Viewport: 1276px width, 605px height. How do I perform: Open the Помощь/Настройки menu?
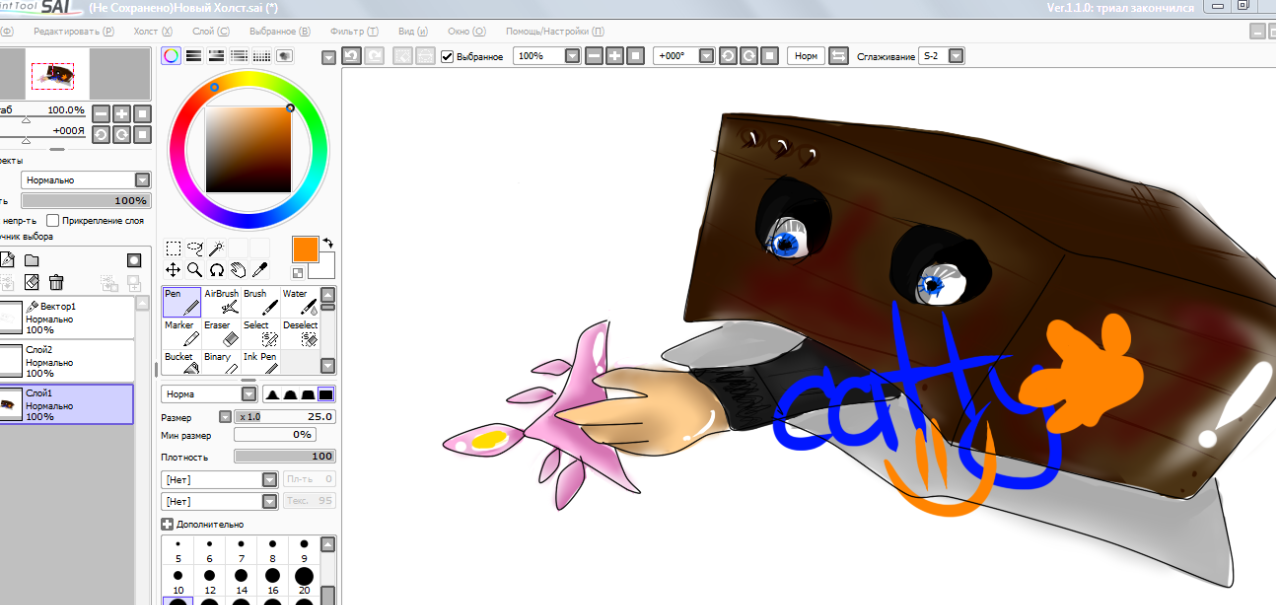tap(554, 32)
